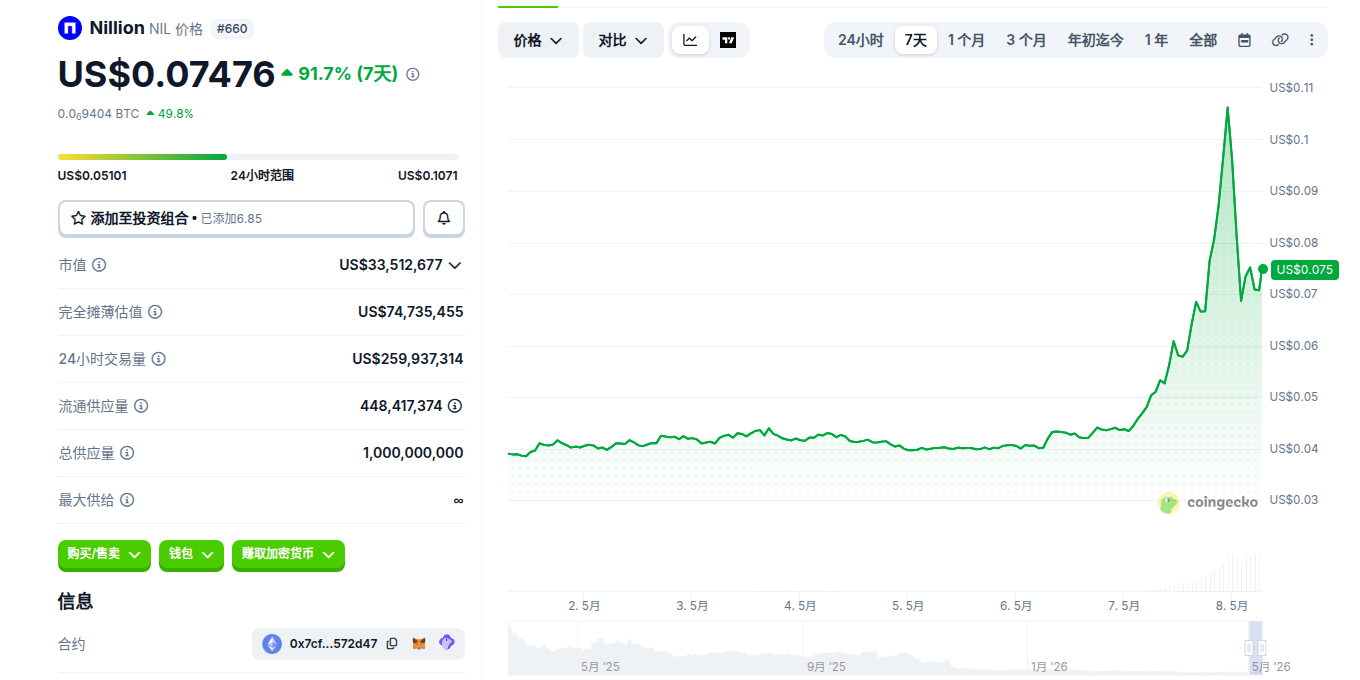Open the 购买/出售 dropdown
This screenshot has width=1360, height=680.
click(105, 554)
